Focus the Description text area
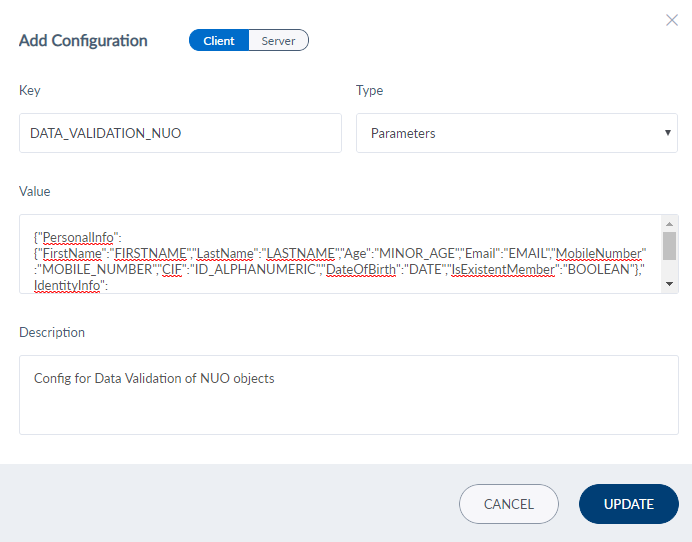The height and width of the screenshot is (542, 692). point(348,398)
